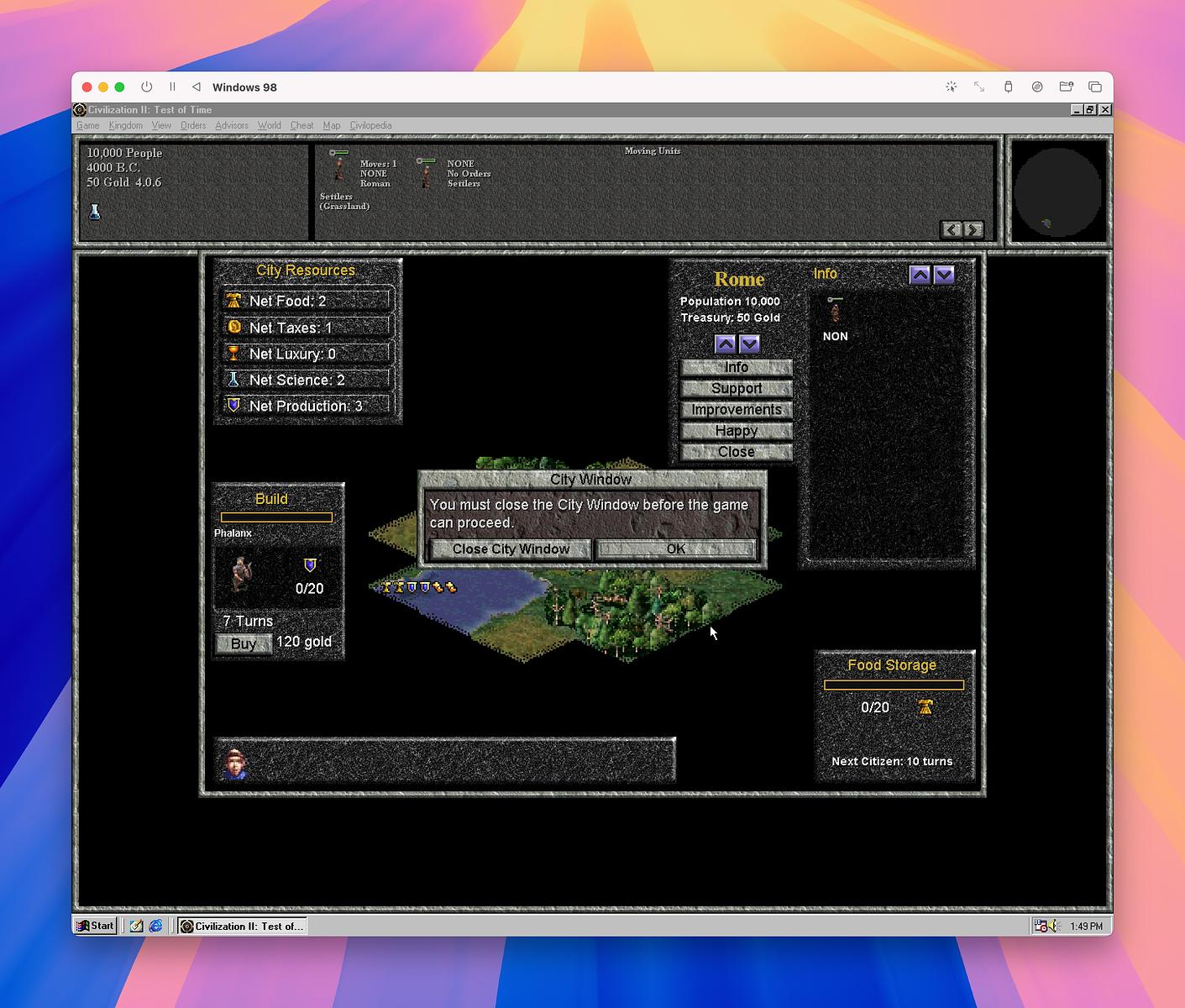1185x1008 pixels.
Task: Open the Advisors menu
Action: (232, 125)
